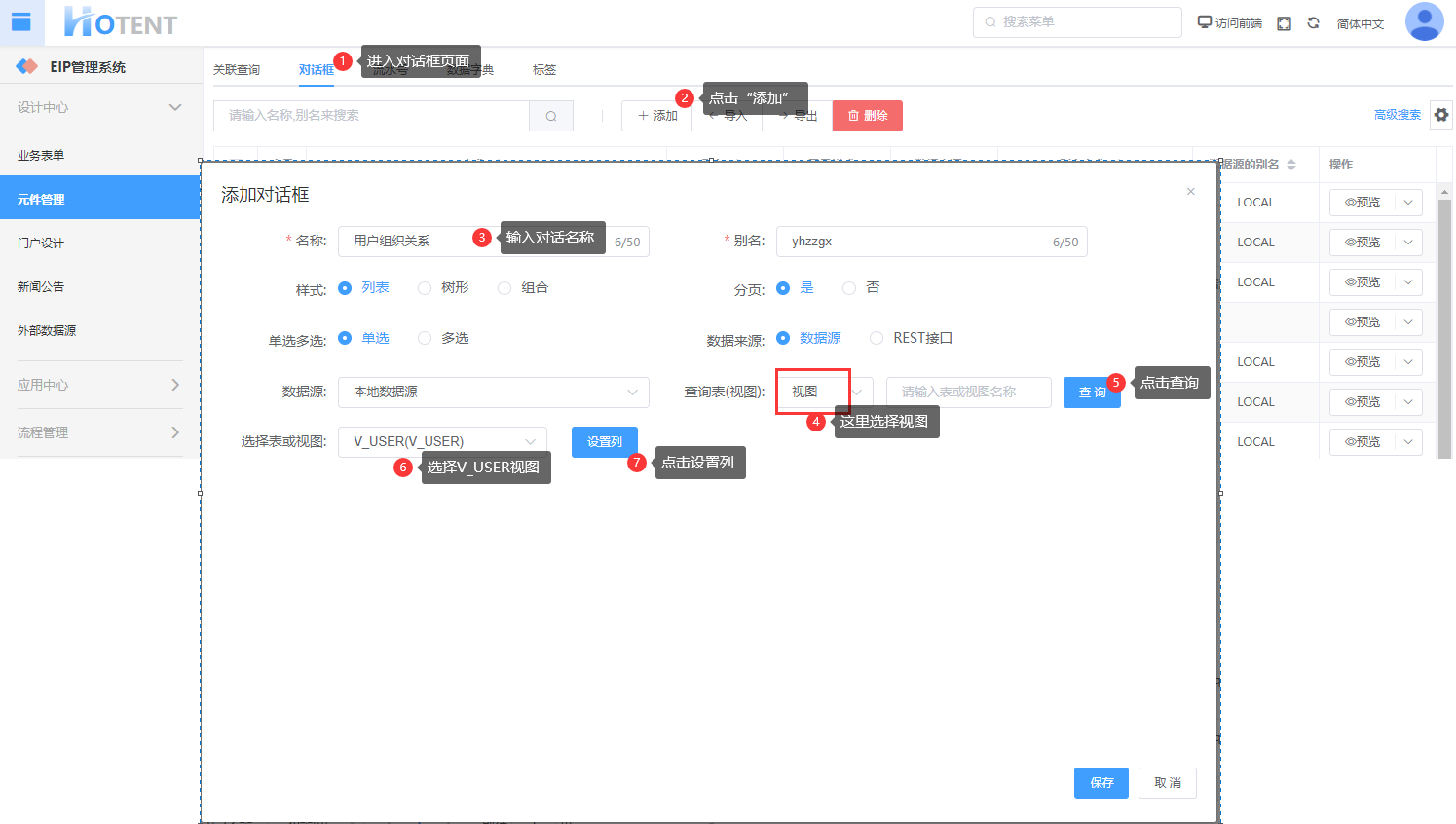Select the 组合 style radio button

pos(504,288)
